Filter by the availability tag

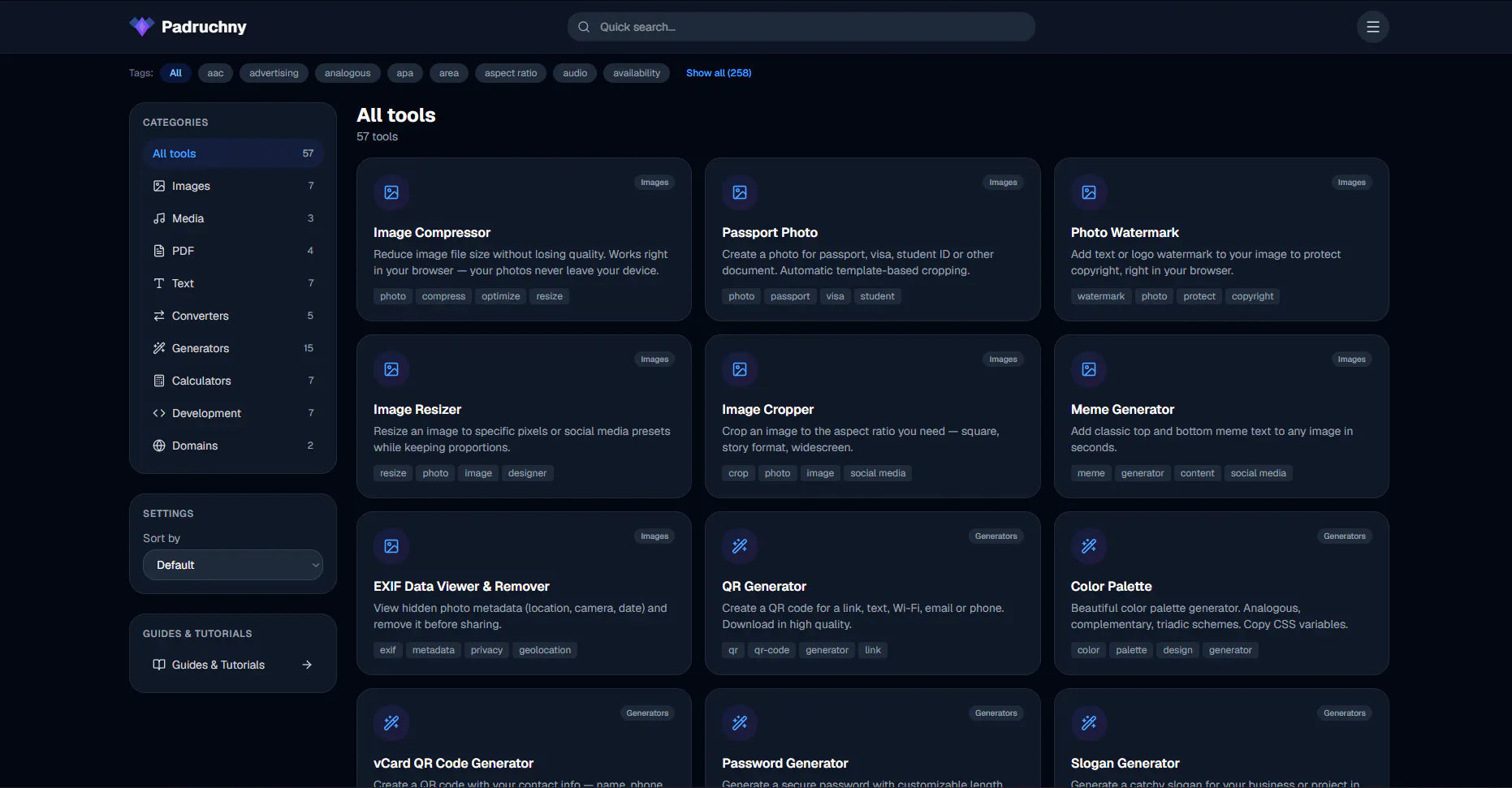point(637,73)
